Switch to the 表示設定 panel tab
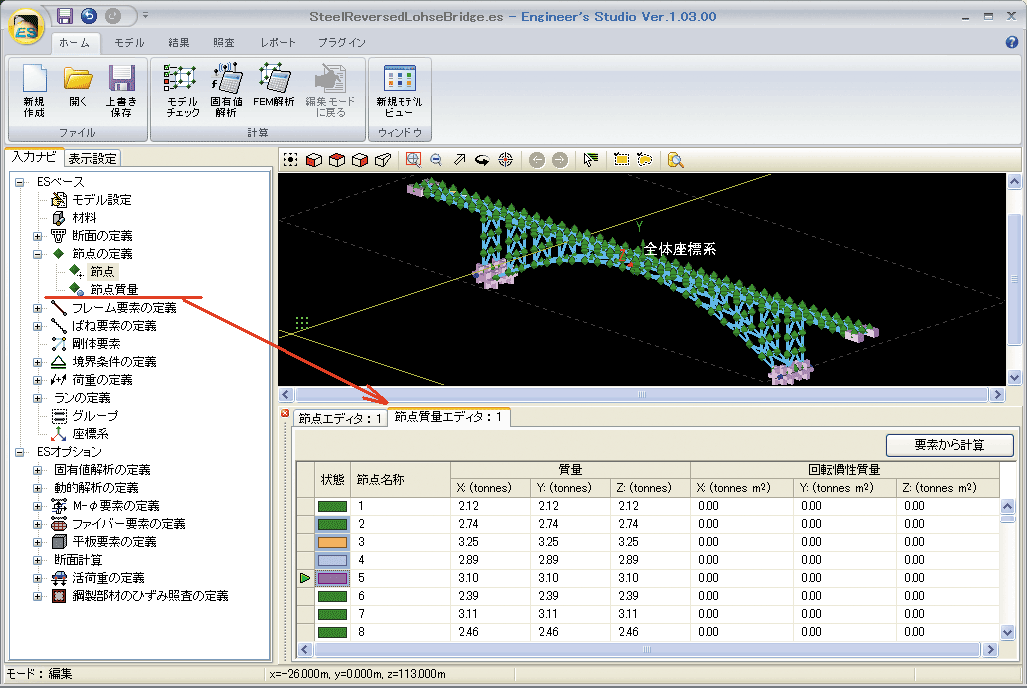Viewport: 1027px width, 688px height. (x=92, y=159)
